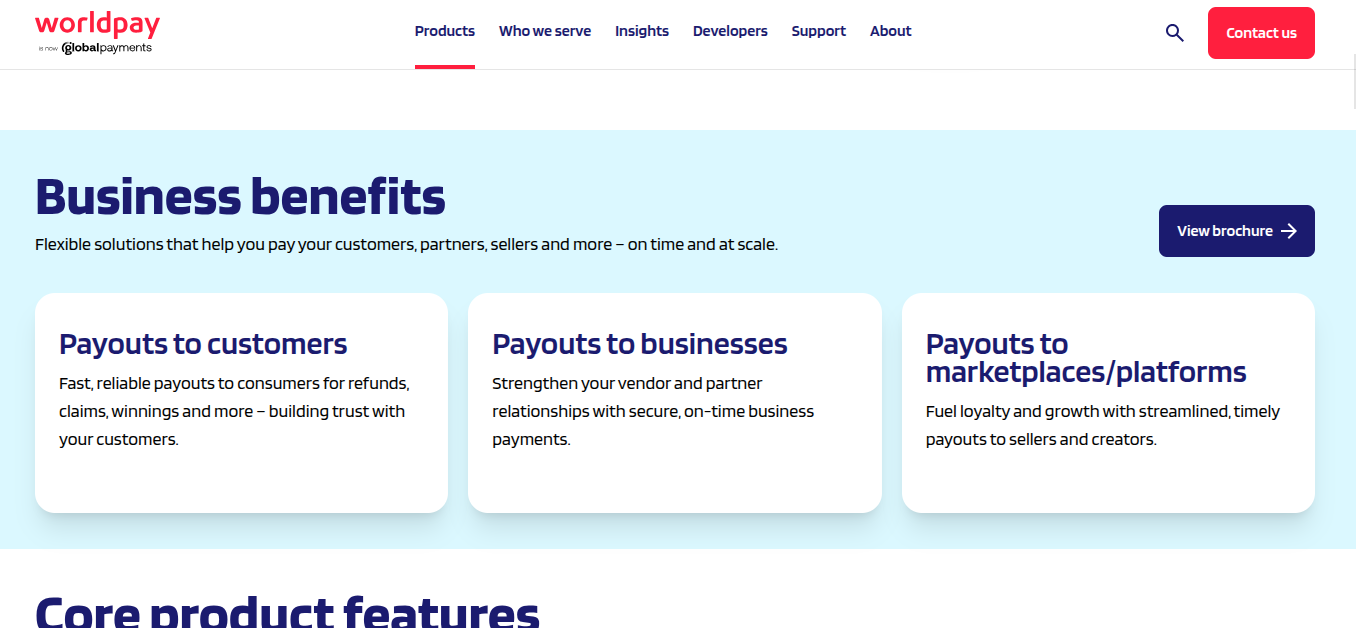The height and width of the screenshot is (628, 1356).
Task: Expand the Insights navigation menu
Action: [642, 31]
